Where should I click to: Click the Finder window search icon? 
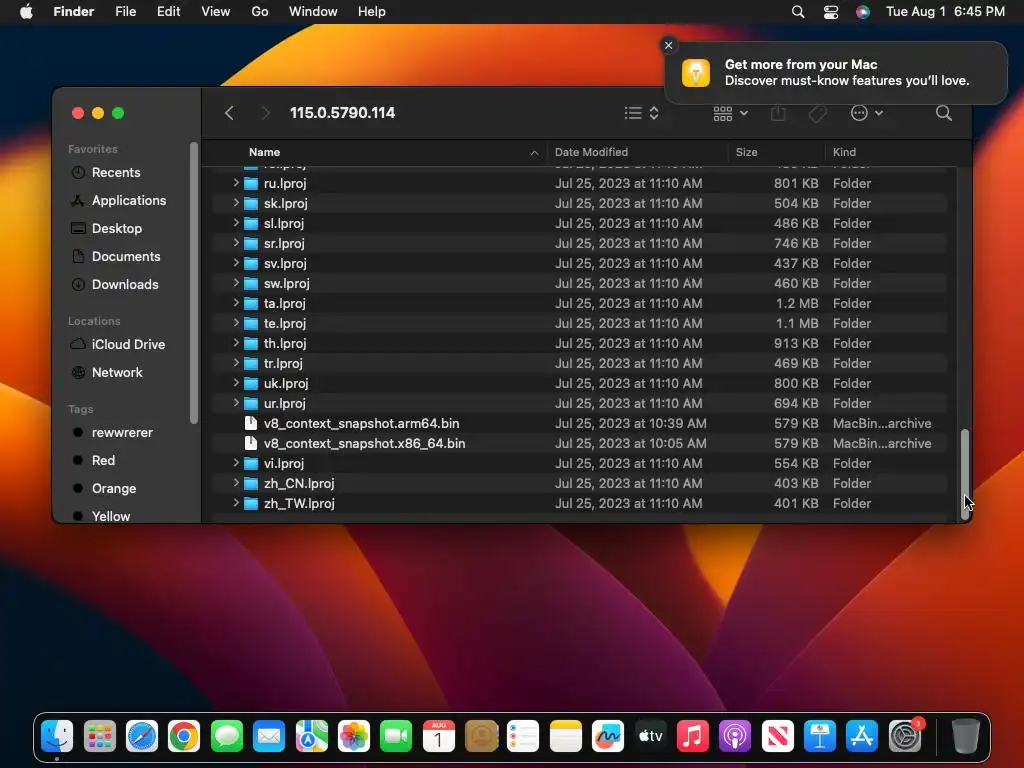point(944,113)
